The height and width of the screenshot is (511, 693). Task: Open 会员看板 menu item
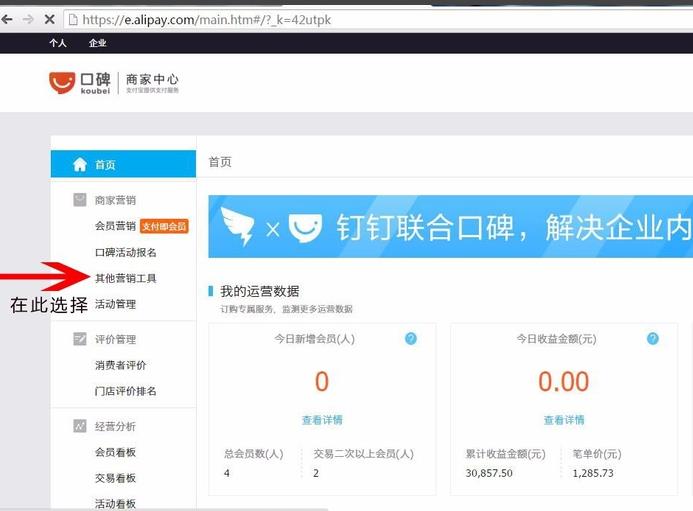115,452
